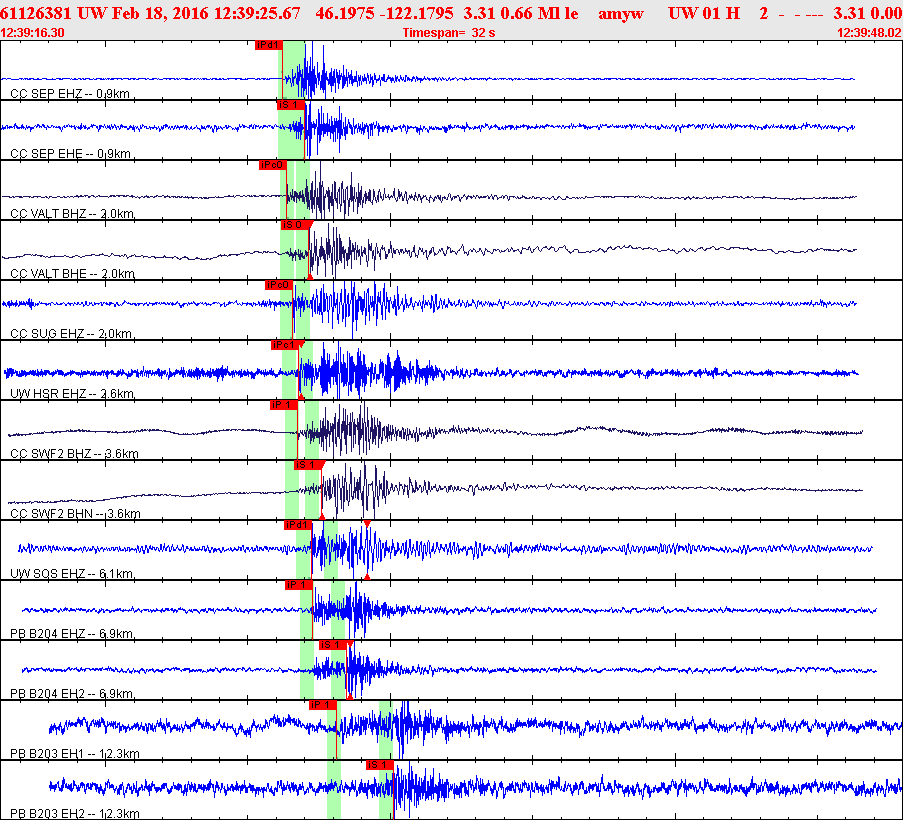Click the 'CC SEP EHE -- 0.9km' channel label
This screenshot has width=903, height=820.
(70, 154)
